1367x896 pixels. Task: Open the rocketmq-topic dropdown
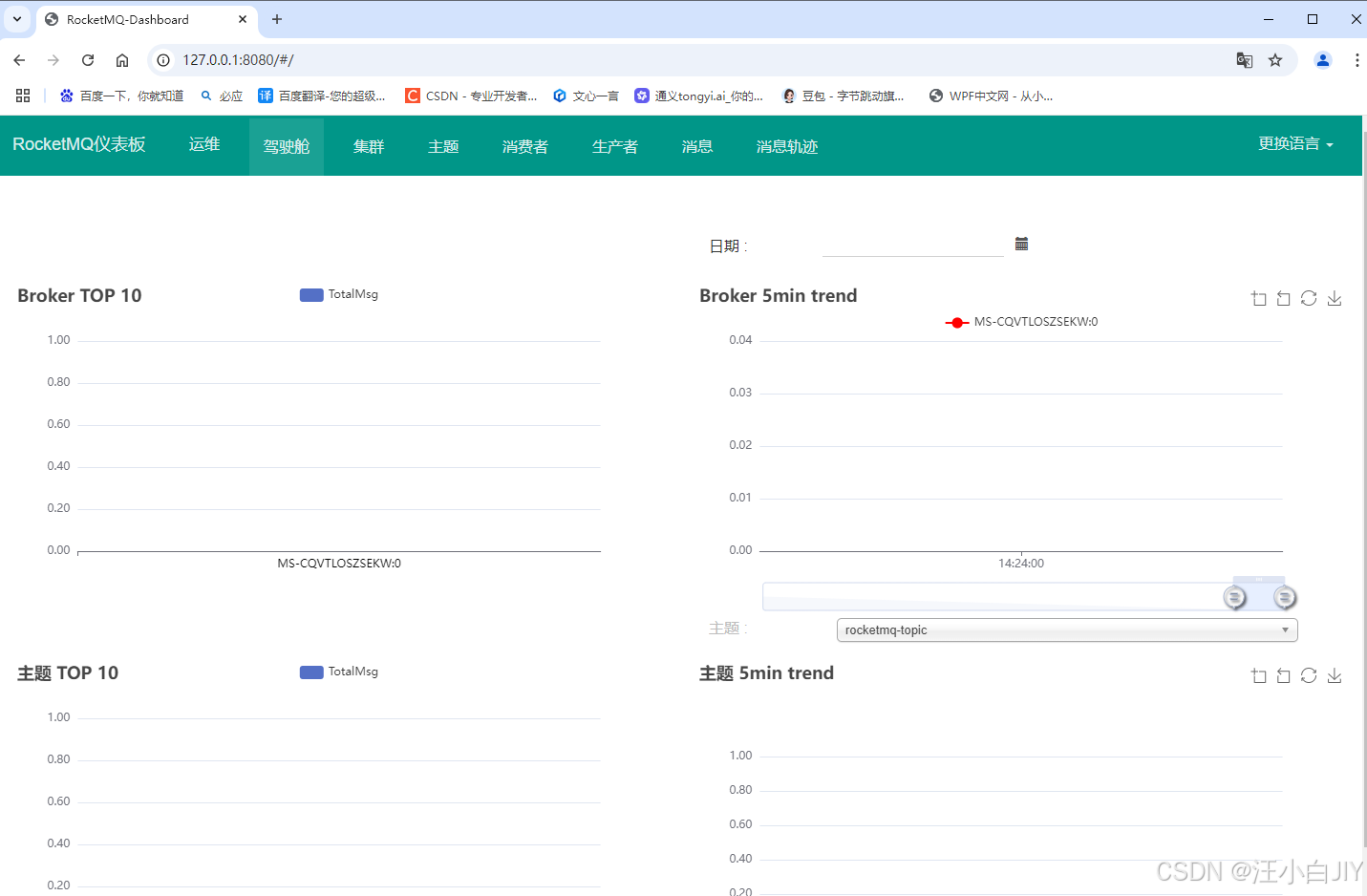pos(1065,629)
